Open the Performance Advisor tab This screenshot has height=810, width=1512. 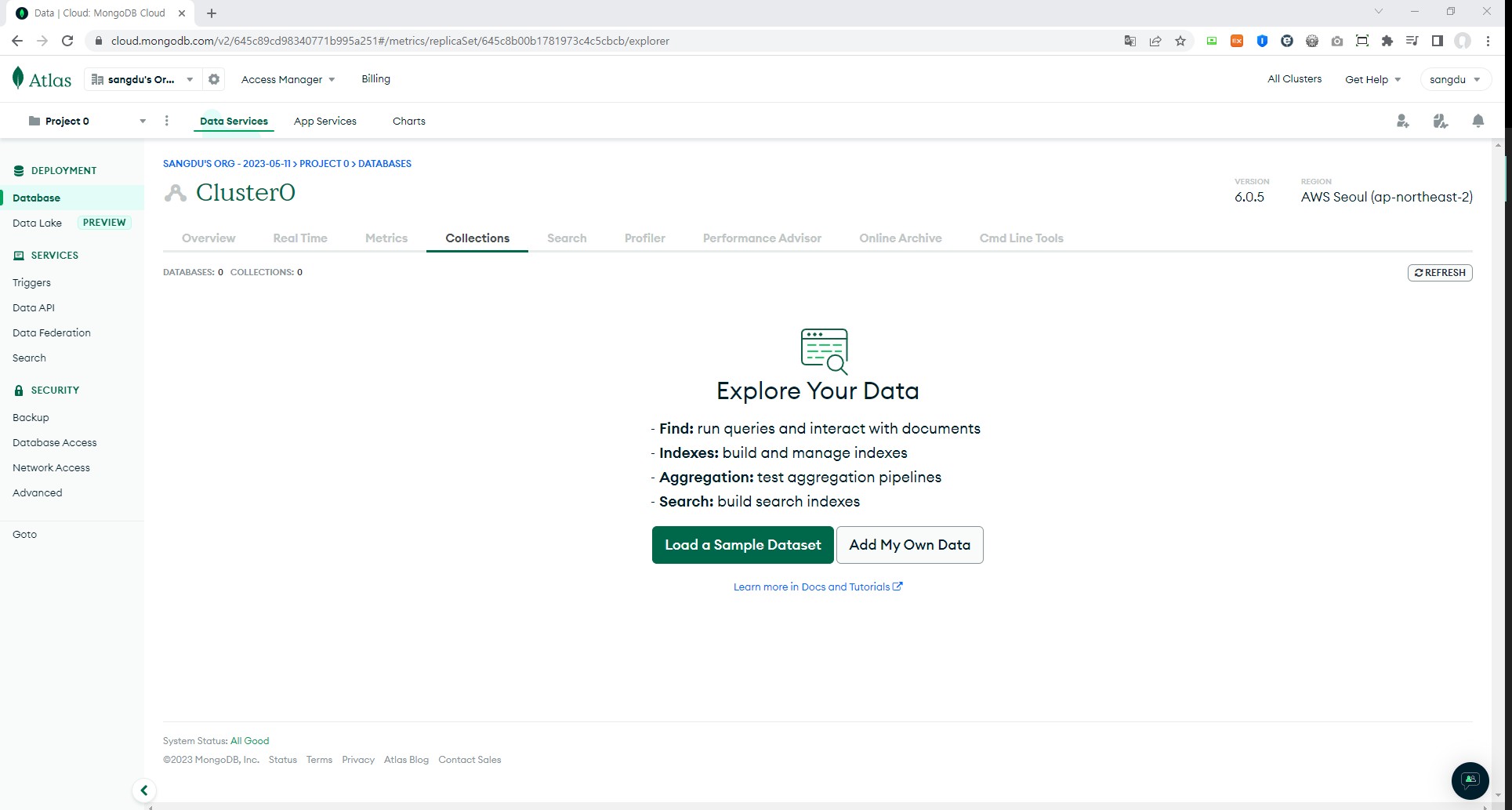(762, 238)
